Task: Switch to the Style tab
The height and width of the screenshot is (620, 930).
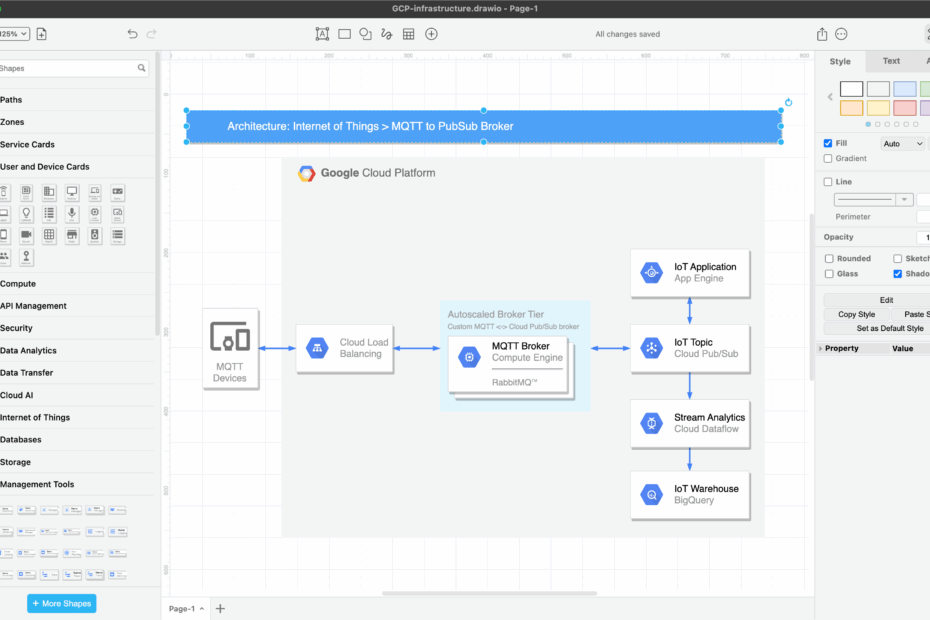Action: 840,61
